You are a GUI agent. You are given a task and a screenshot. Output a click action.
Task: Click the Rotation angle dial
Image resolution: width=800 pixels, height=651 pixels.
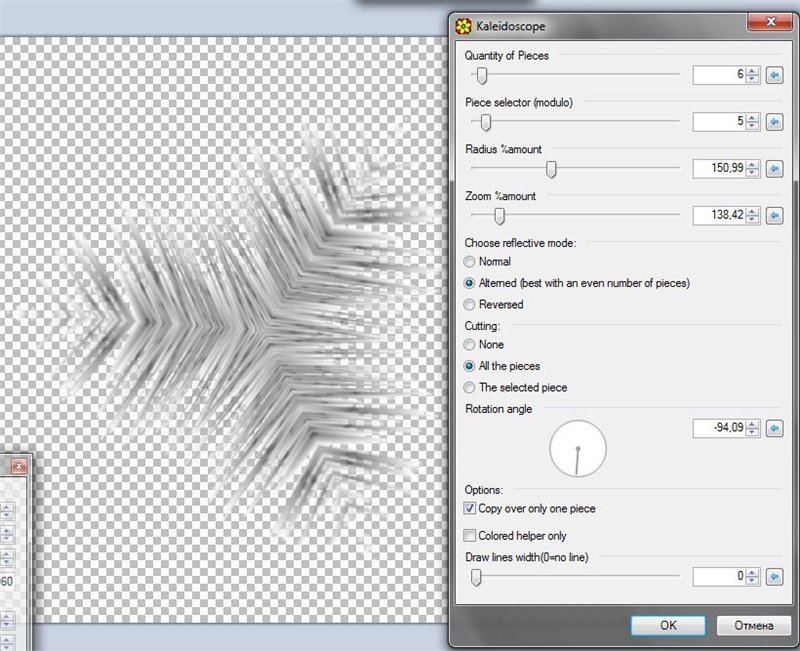(578, 448)
